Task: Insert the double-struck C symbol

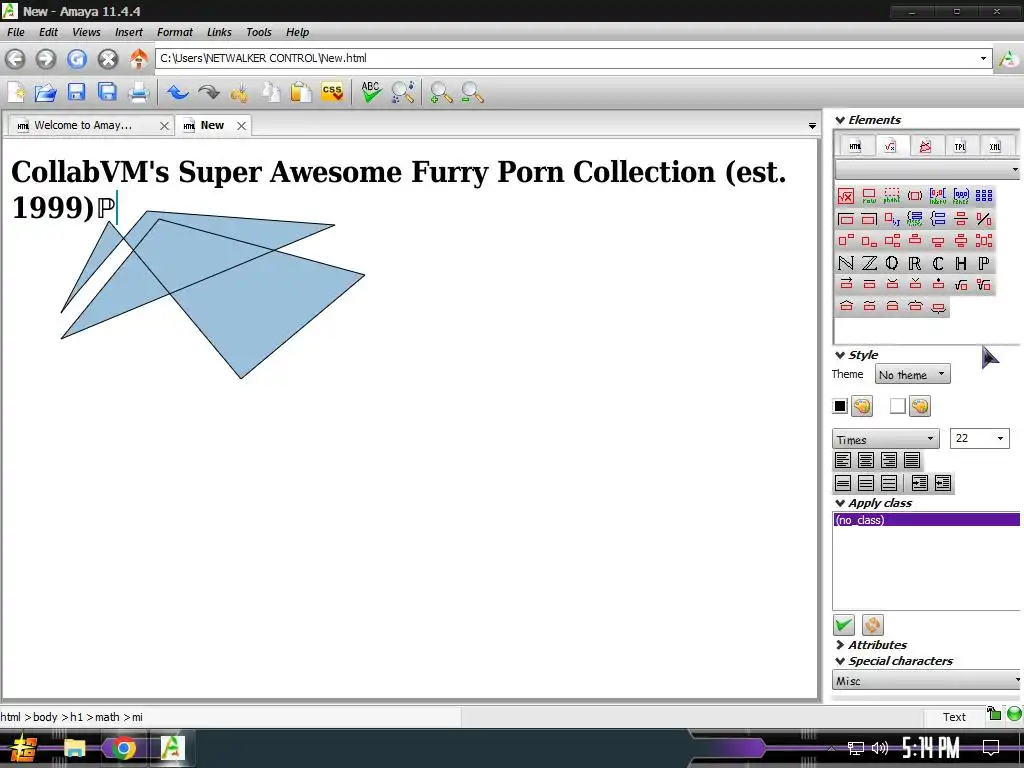Action: point(938,263)
